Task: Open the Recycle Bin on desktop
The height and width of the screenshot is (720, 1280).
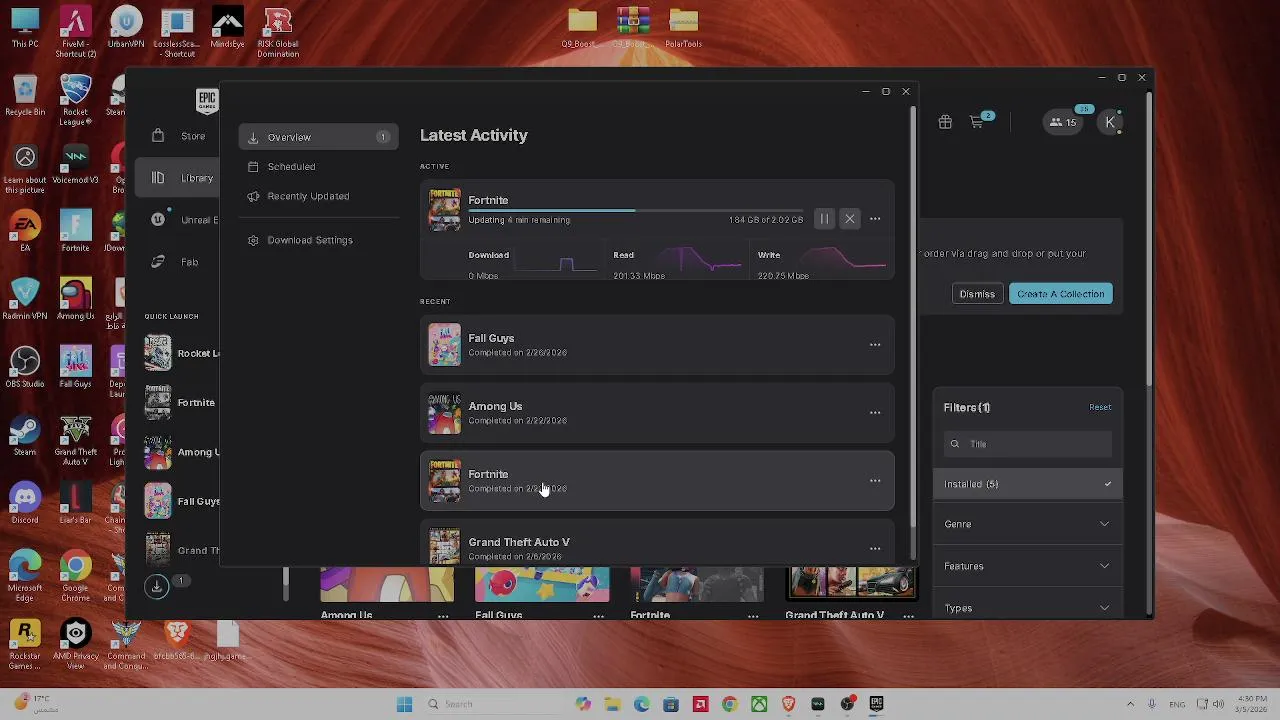Action: pyautogui.click(x=25, y=96)
